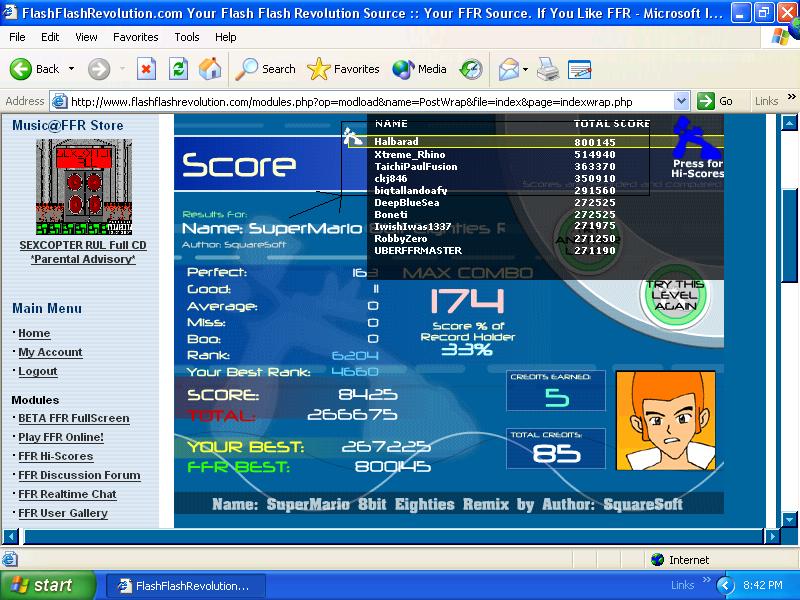This screenshot has height=600, width=800.
Task: Click Play FFR Online! link
Action: [61, 437]
